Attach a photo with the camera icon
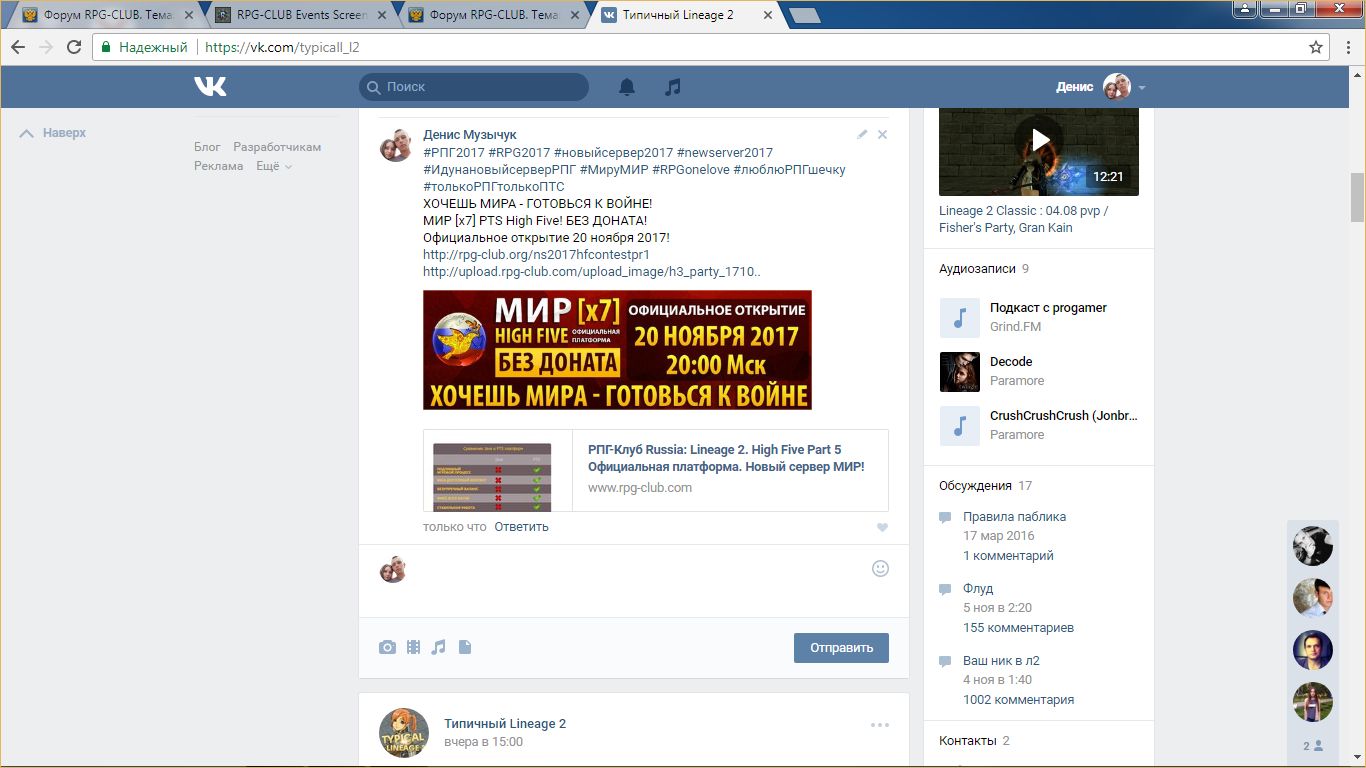 (x=387, y=647)
